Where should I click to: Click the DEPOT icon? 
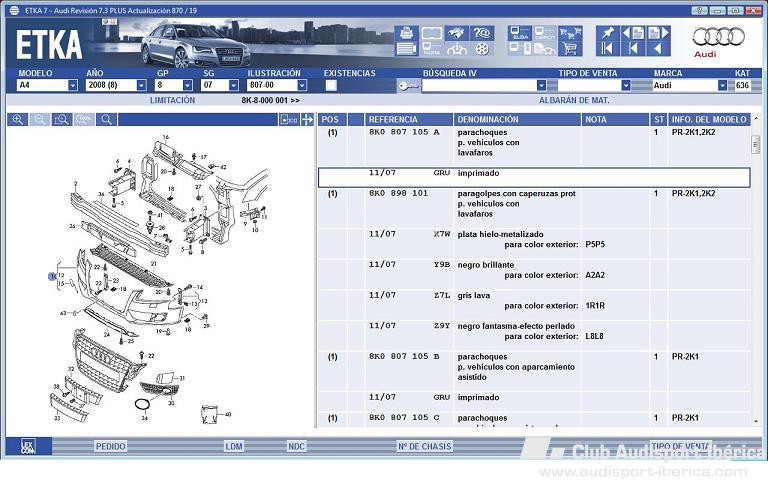click(x=545, y=33)
